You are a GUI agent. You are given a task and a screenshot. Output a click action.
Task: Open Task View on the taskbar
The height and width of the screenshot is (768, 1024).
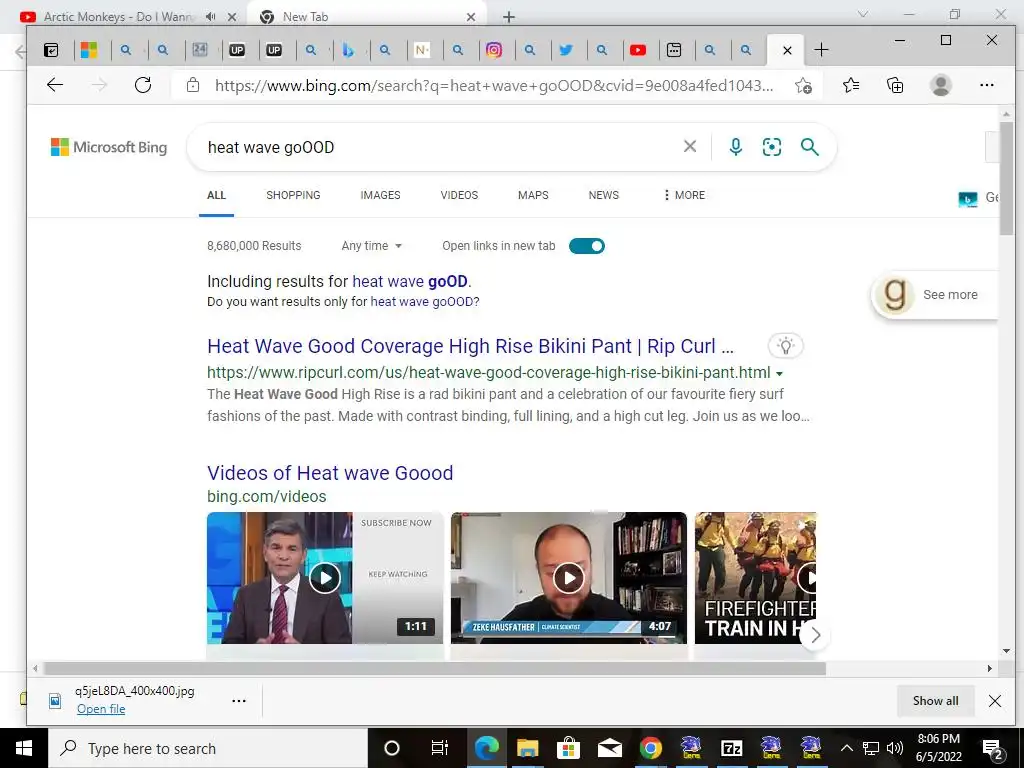[x=440, y=748]
